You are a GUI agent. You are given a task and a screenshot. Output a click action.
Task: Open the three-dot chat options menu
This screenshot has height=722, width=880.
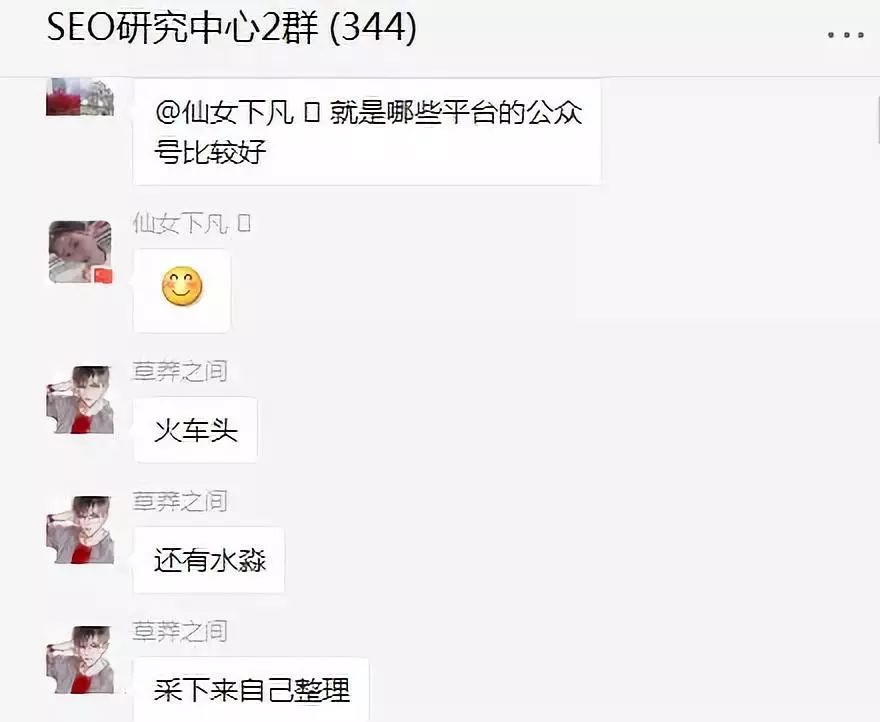tap(846, 35)
